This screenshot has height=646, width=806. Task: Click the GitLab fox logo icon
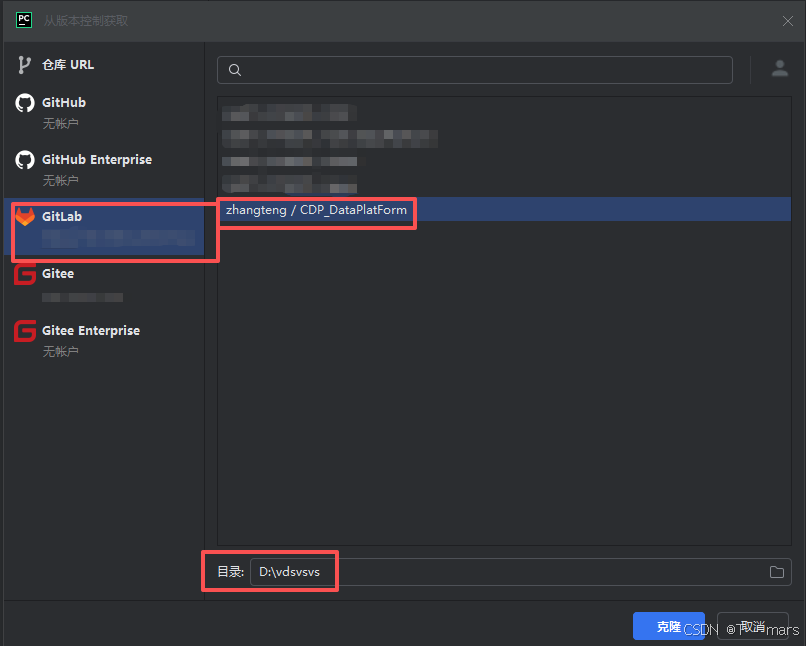click(x=25, y=216)
